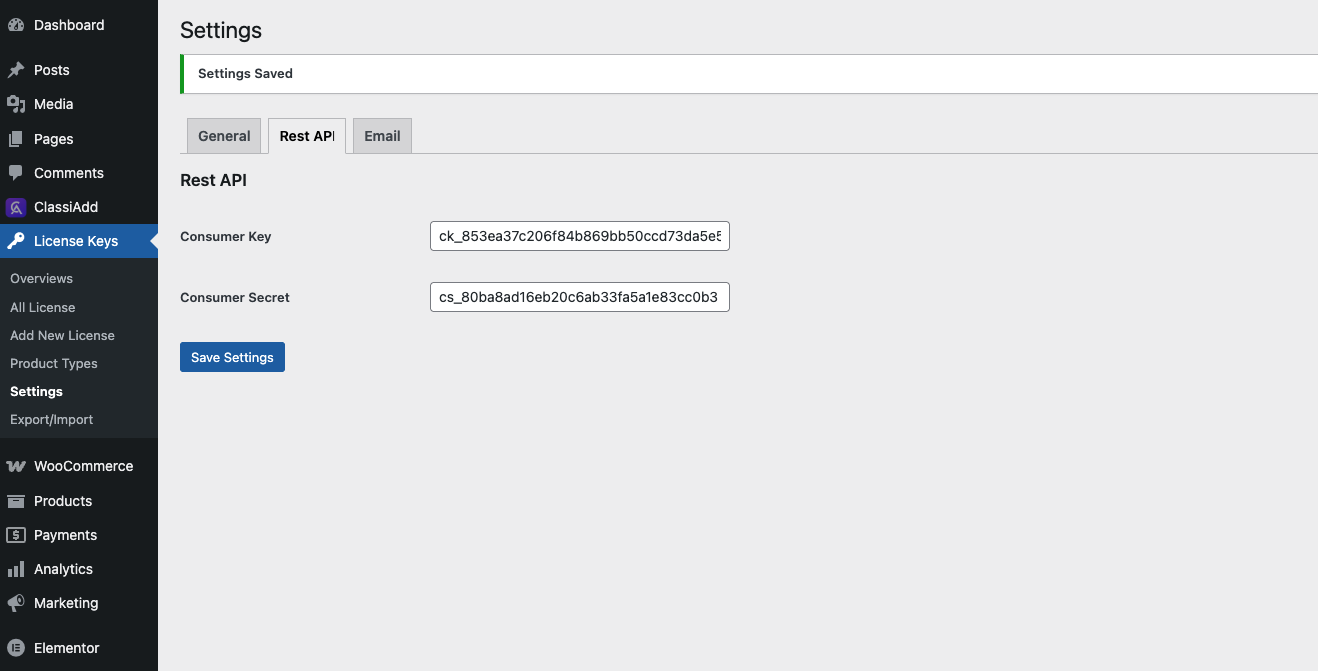
Task: Open the Email settings tab
Action: [x=381, y=135]
